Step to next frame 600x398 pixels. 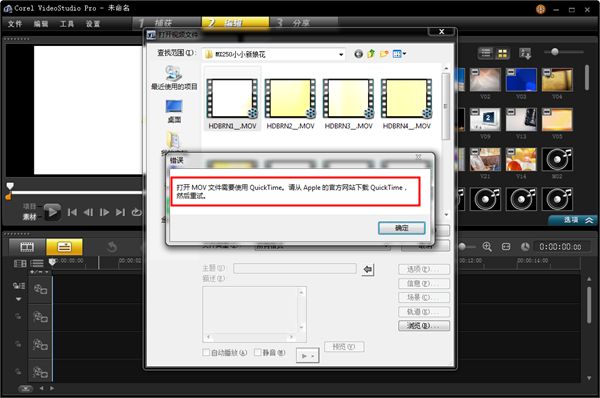click(x=104, y=212)
